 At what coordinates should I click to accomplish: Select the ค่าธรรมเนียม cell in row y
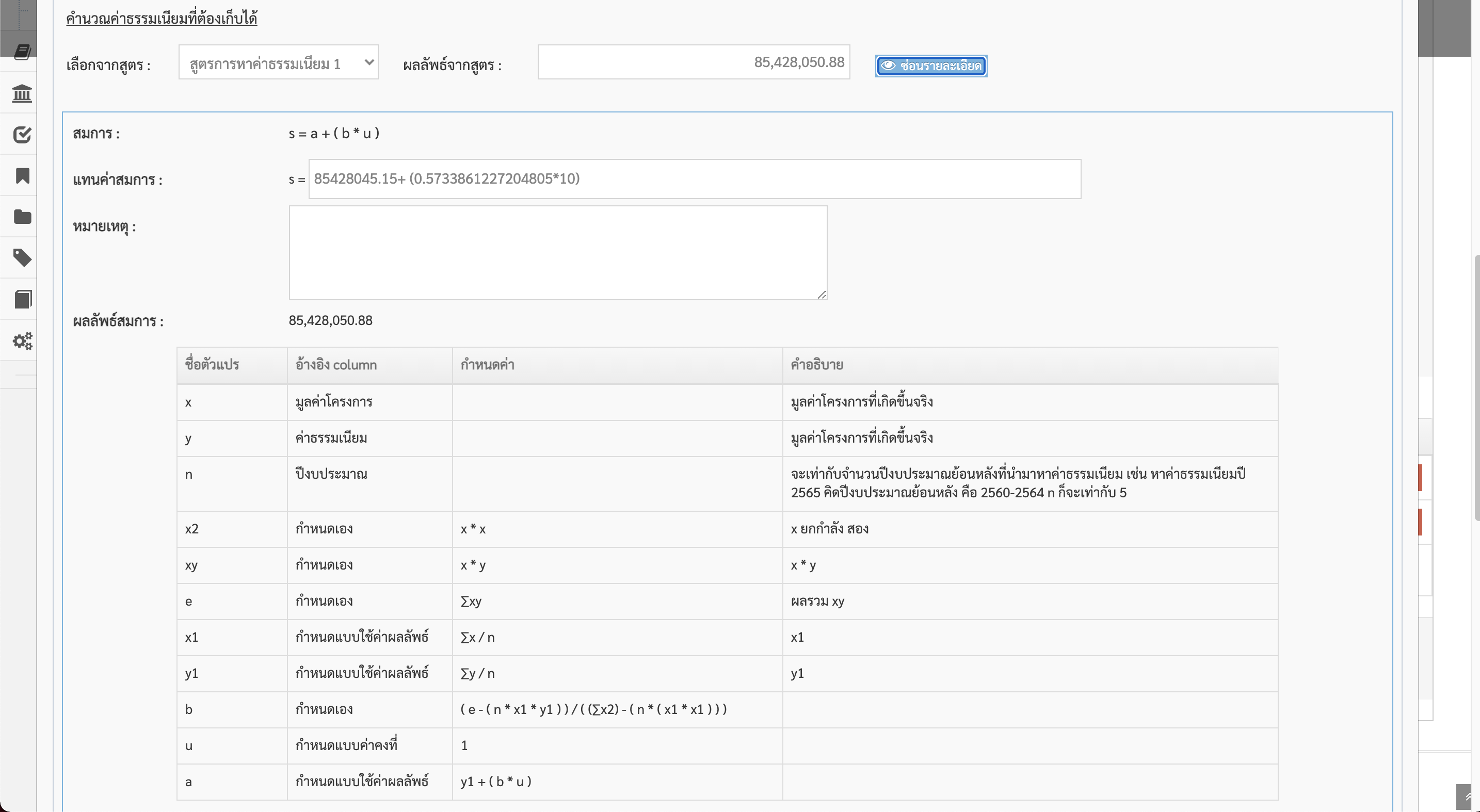tap(370, 438)
